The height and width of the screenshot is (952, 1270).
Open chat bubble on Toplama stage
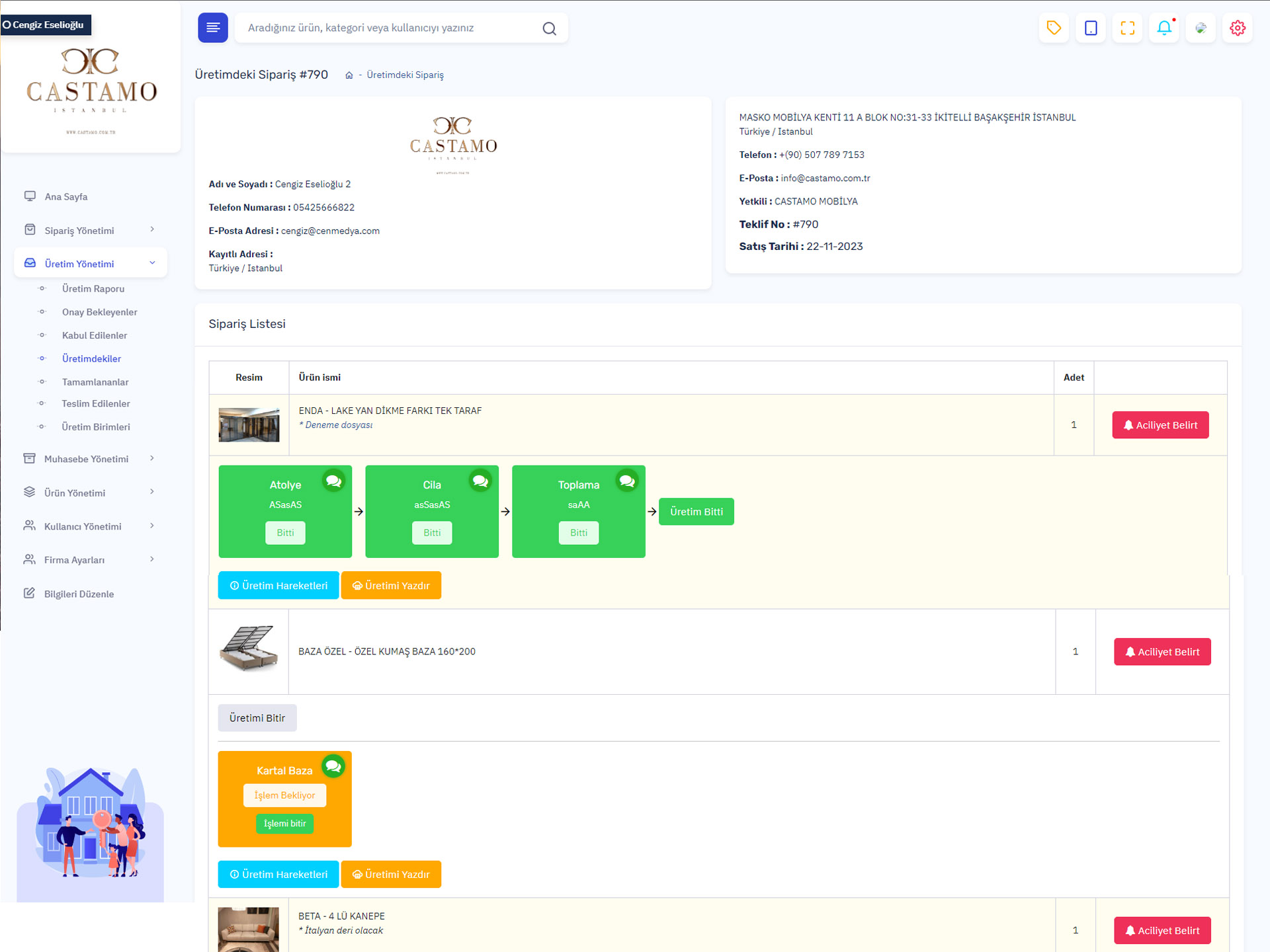627,481
